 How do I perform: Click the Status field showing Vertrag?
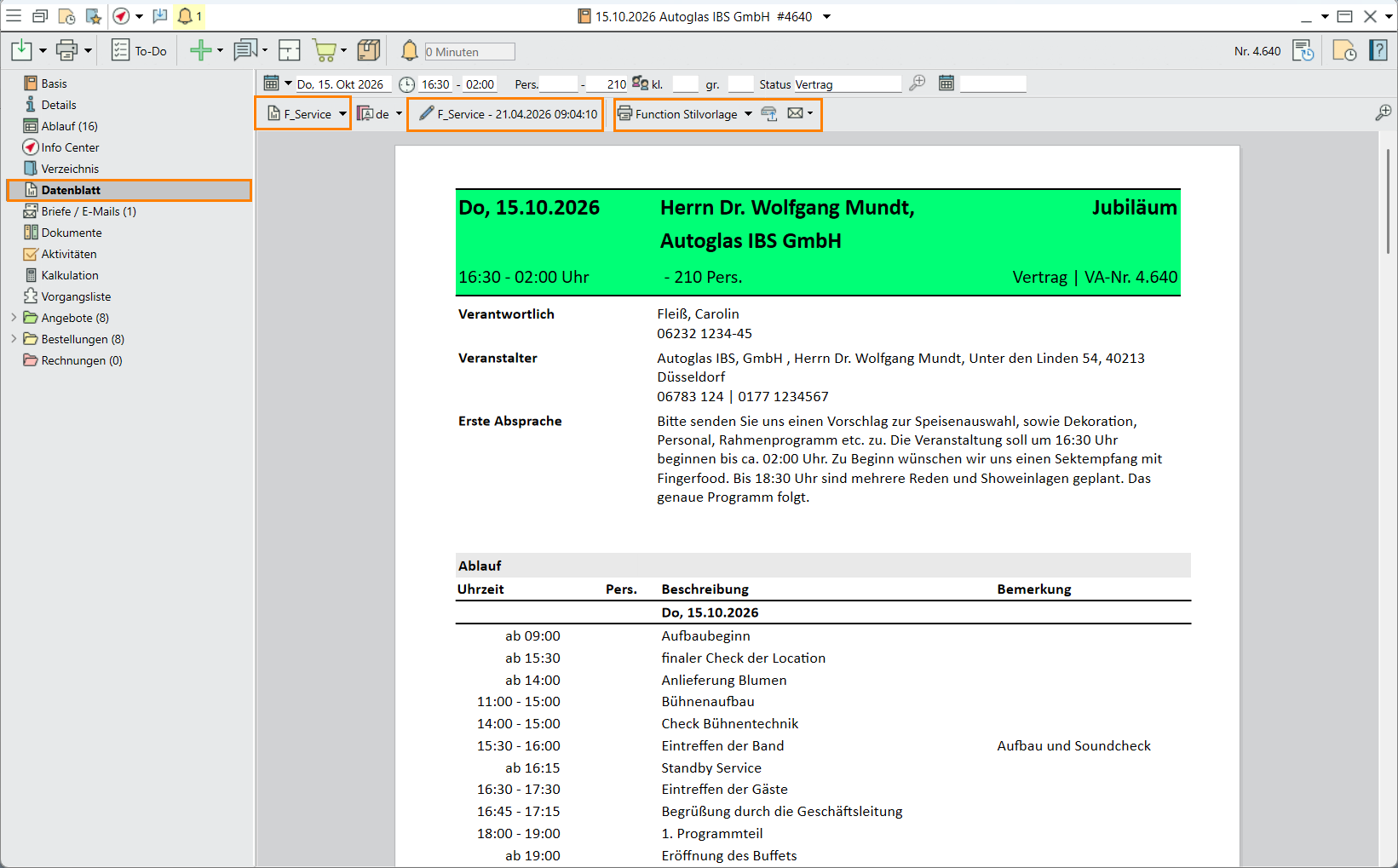[847, 84]
